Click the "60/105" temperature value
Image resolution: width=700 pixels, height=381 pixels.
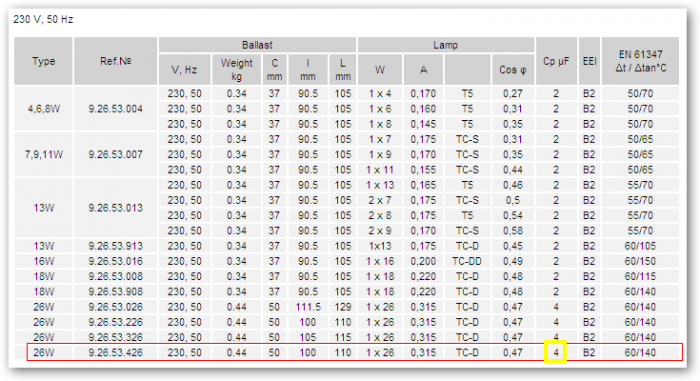tap(640, 246)
